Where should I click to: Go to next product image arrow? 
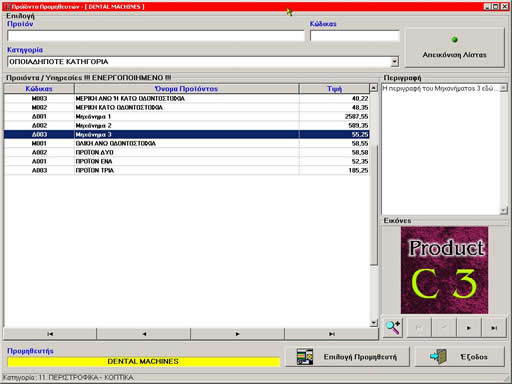pyautogui.click(x=469, y=328)
